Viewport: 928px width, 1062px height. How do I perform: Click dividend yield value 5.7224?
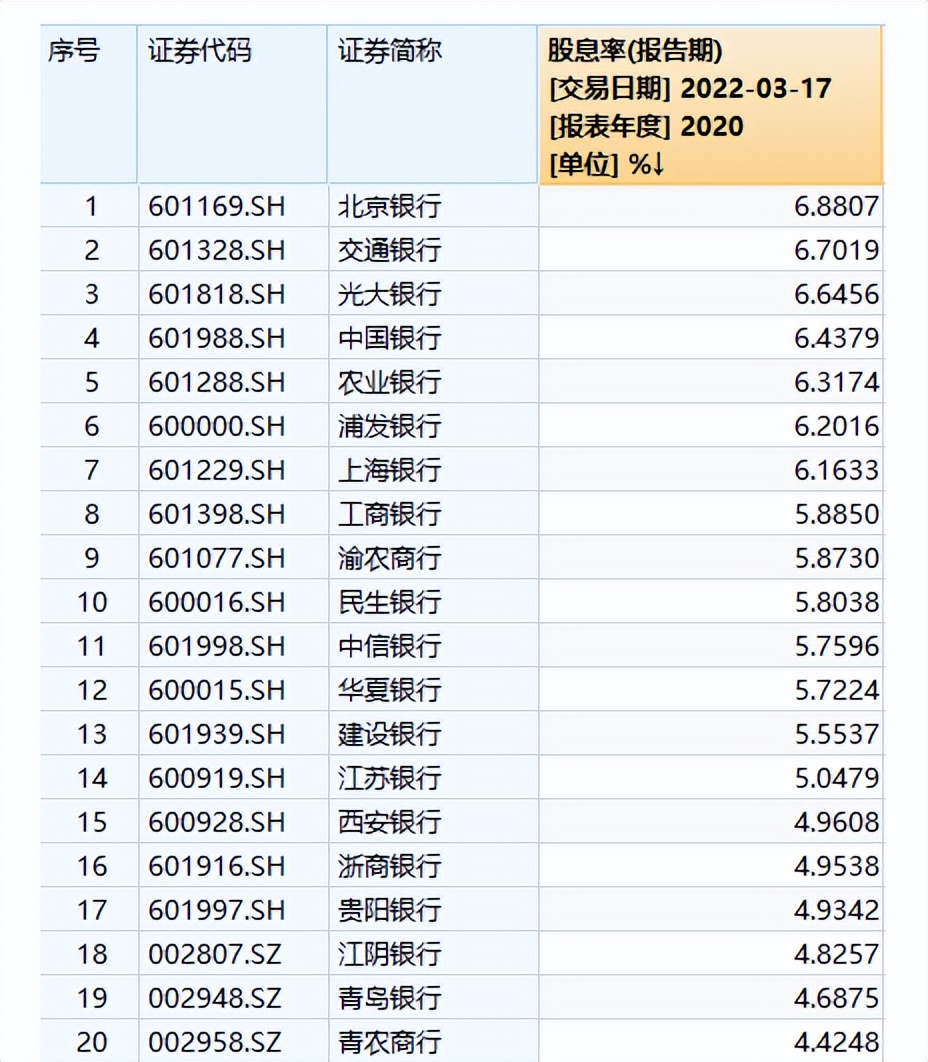tap(836, 690)
